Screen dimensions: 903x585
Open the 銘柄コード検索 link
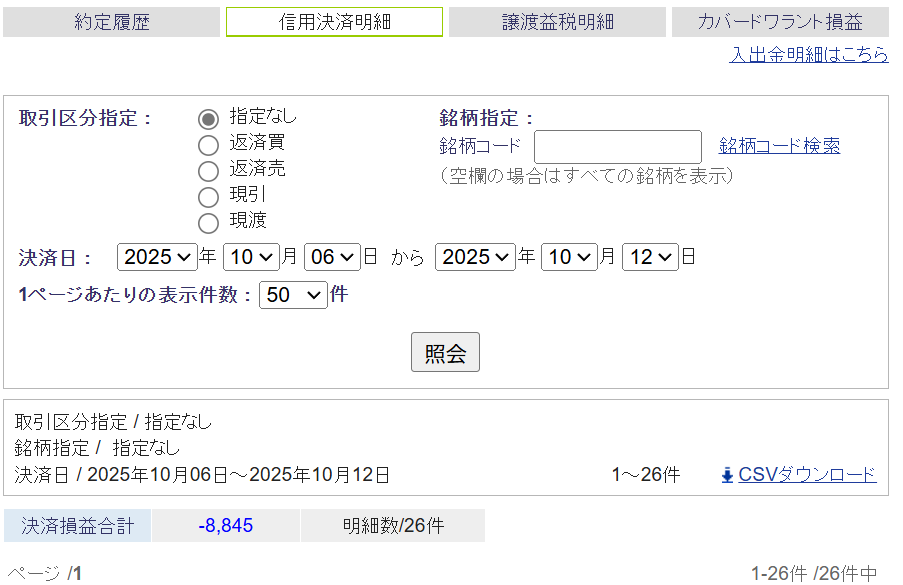point(779,146)
